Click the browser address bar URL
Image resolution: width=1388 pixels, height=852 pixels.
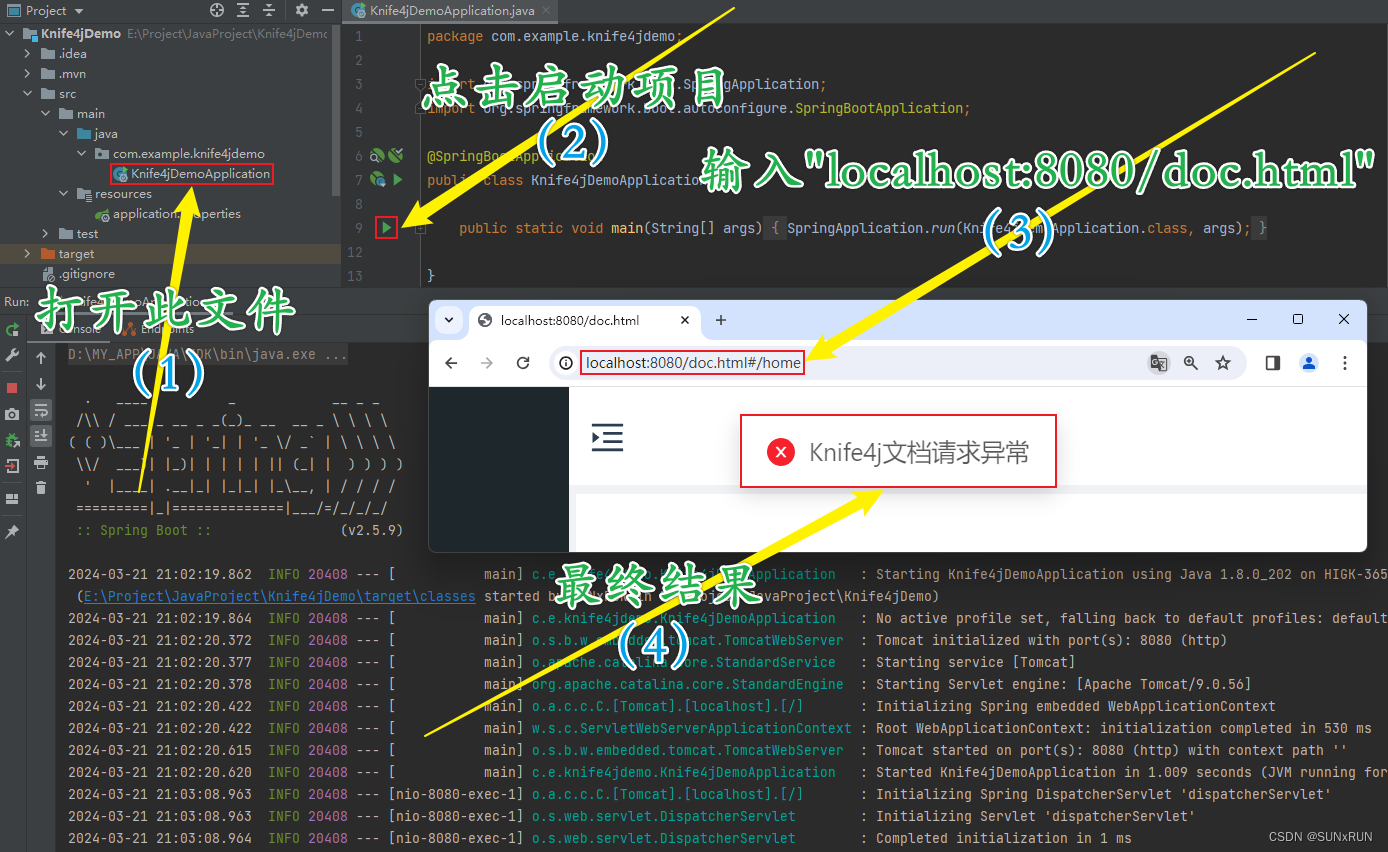pos(693,363)
